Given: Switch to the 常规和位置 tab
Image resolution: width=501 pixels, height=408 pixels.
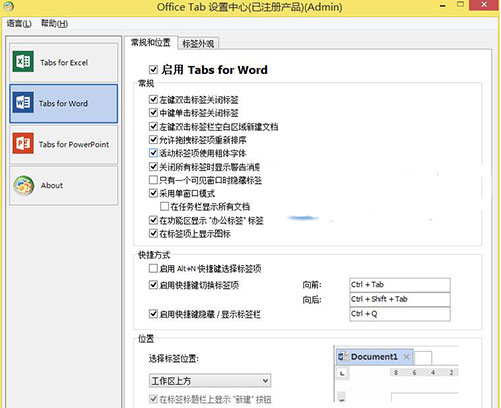Looking at the screenshot, I should click(x=151, y=43).
